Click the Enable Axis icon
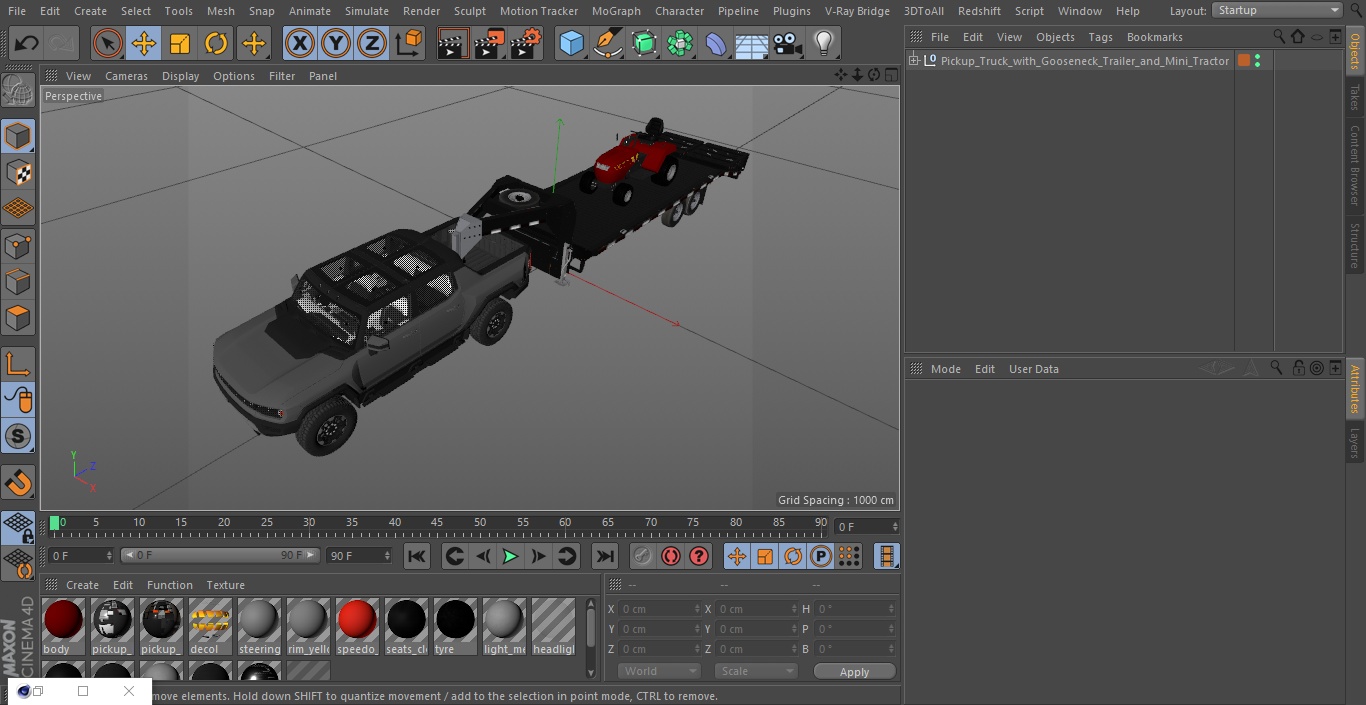The height and width of the screenshot is (705, 1366). click(18, 364)
